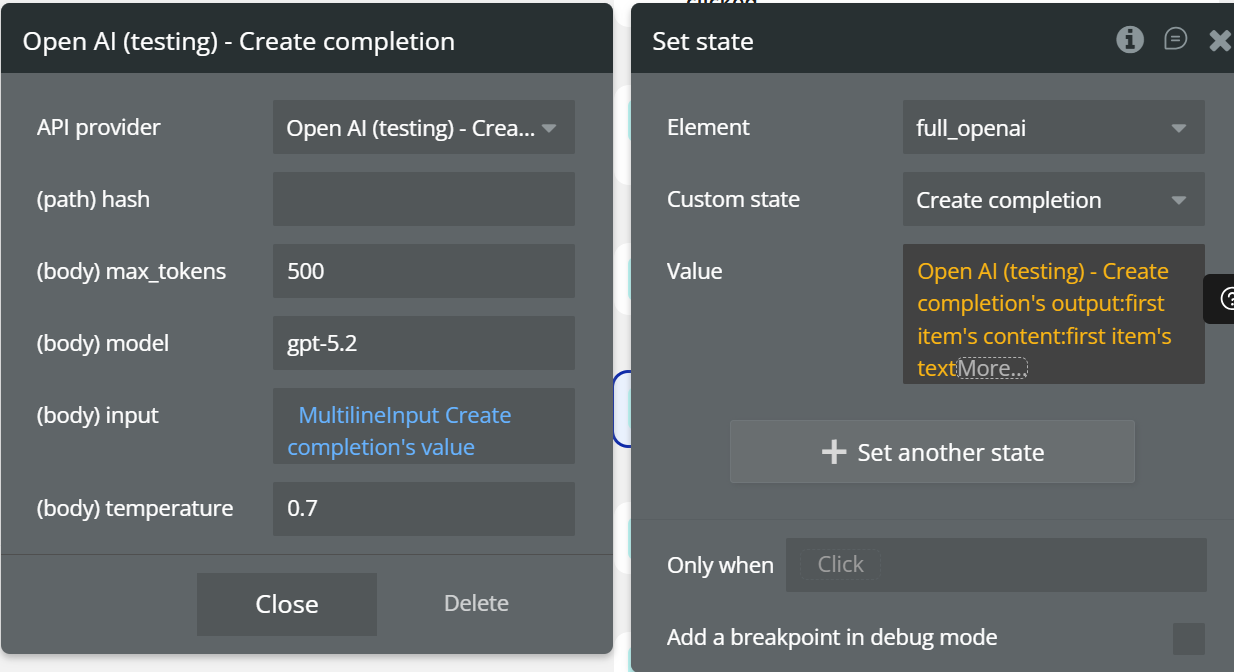The height and width of the screenshot is (672, 1234).
Task: Click the (path) hash input field
Action: [423, 199]
